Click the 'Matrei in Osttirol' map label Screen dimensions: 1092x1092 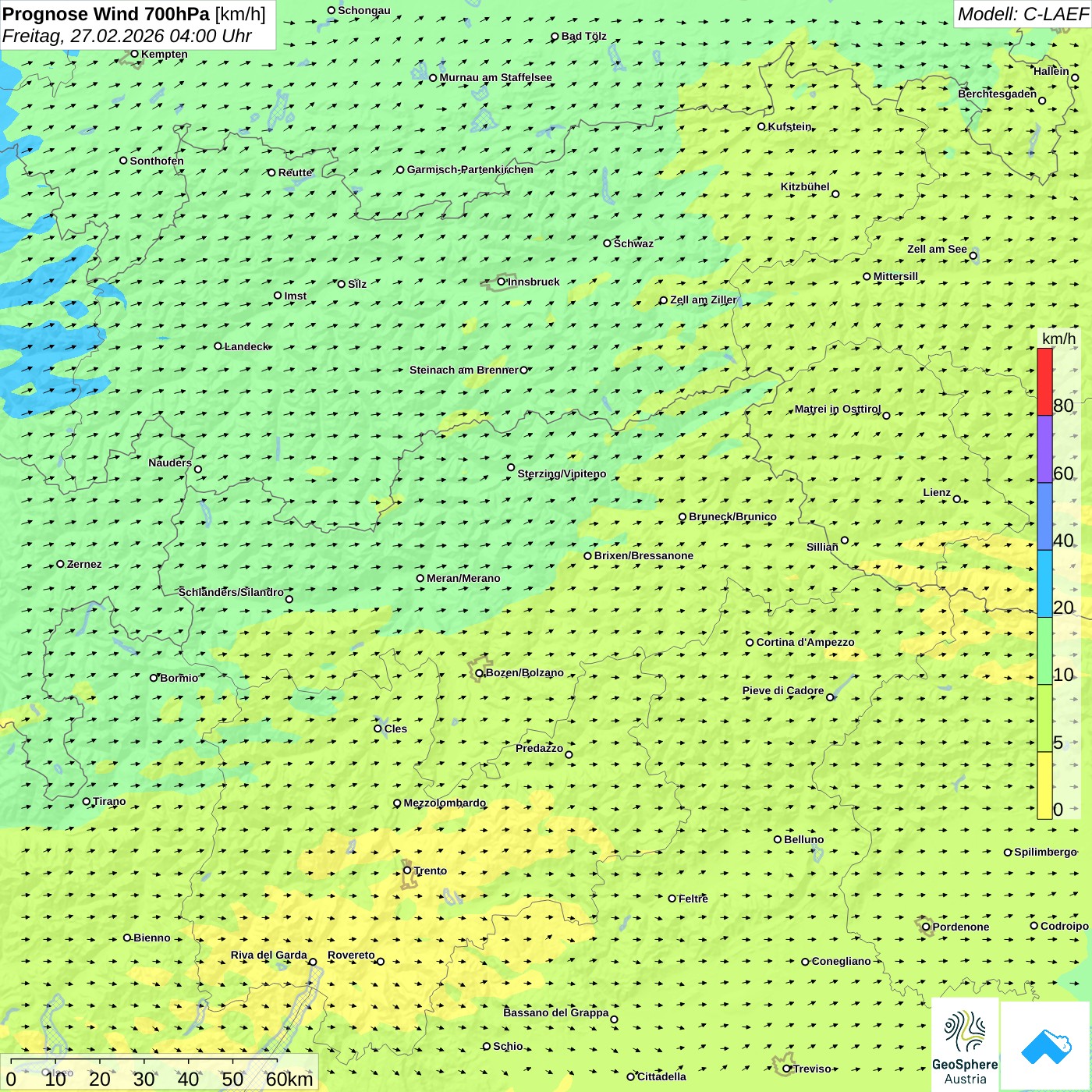coord(837,409)
